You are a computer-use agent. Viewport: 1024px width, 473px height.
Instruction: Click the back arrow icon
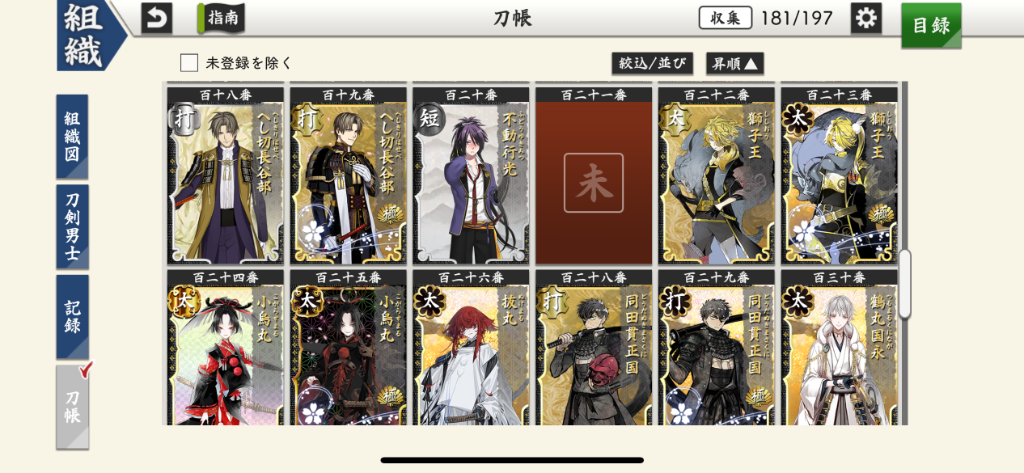[x=157, y=18]
